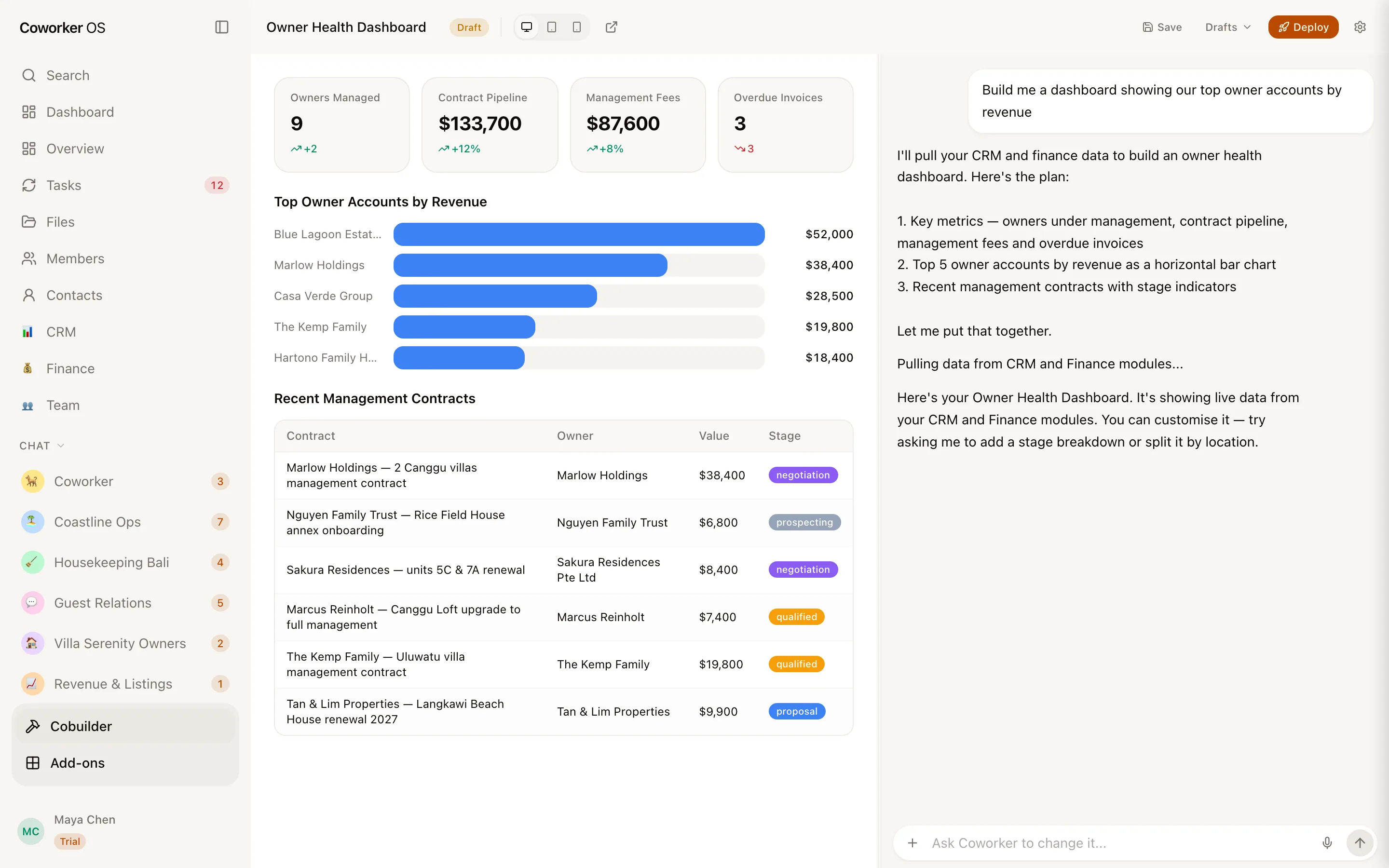Click the Contract column header
Screen dimensions: 1389x868
click(x=311, y=436)
